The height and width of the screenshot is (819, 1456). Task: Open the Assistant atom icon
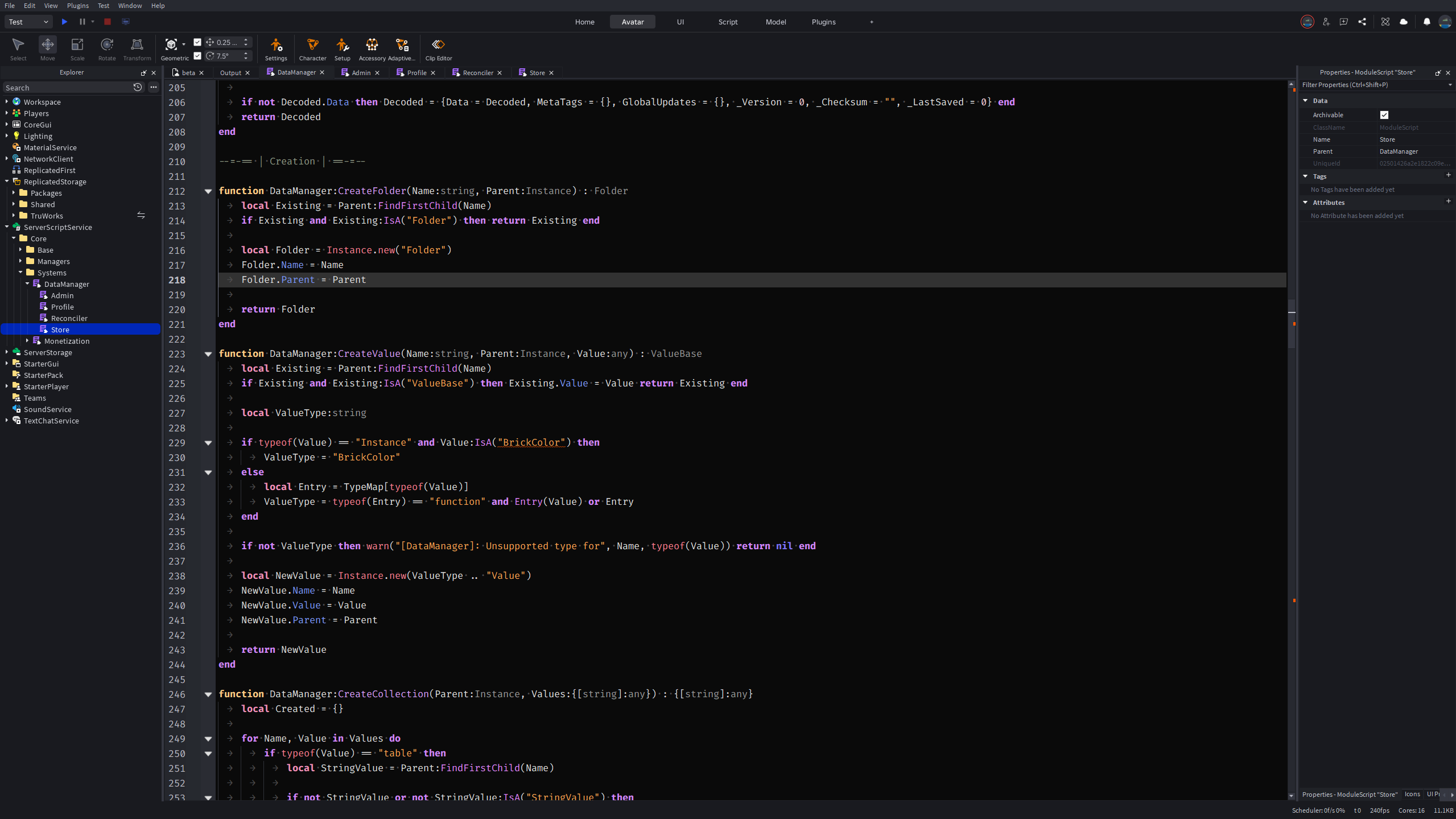[x=1385, y=22]
